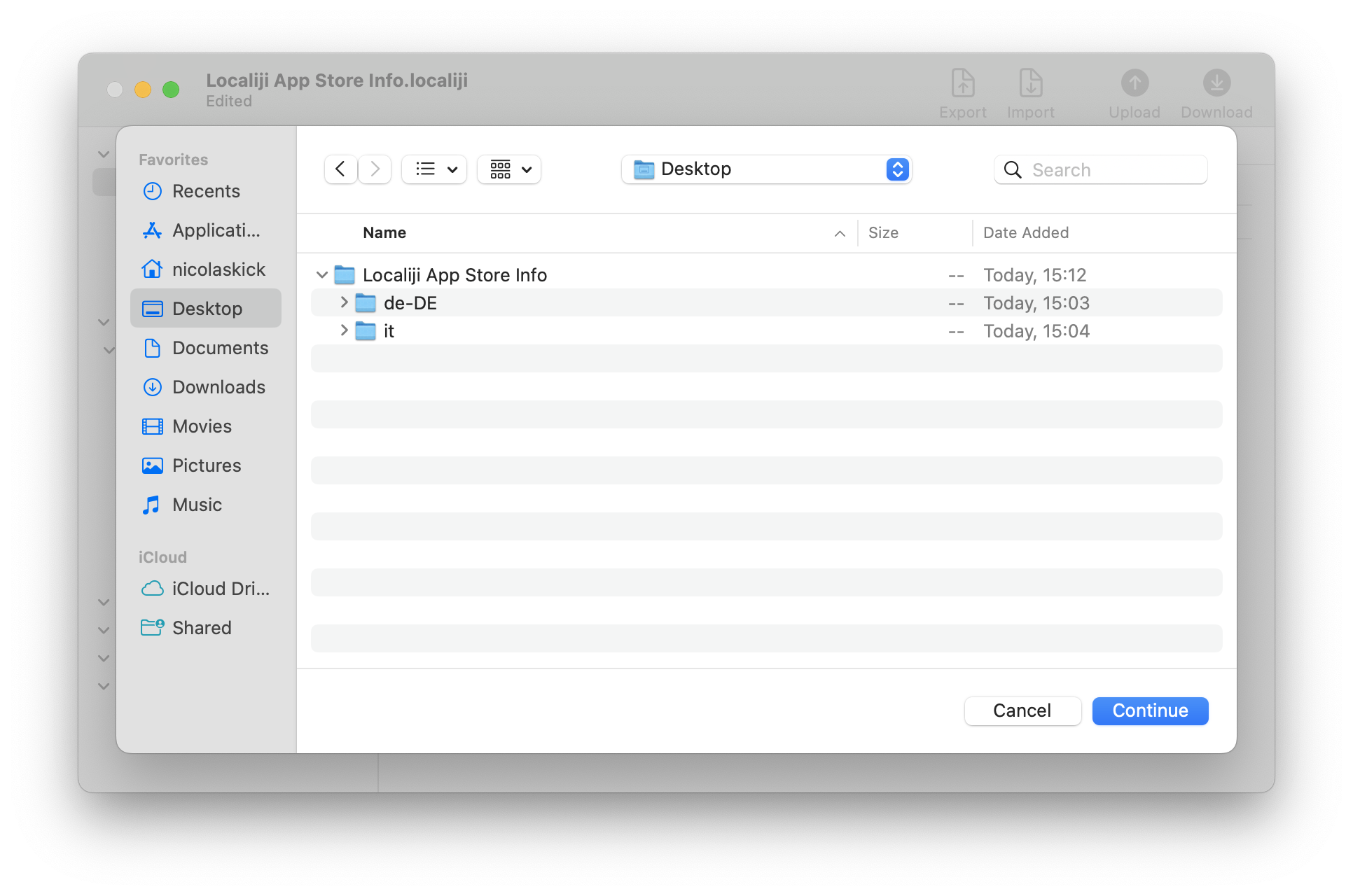
Task: Open the list view options dropdown
Action: (x=434, y=169)
